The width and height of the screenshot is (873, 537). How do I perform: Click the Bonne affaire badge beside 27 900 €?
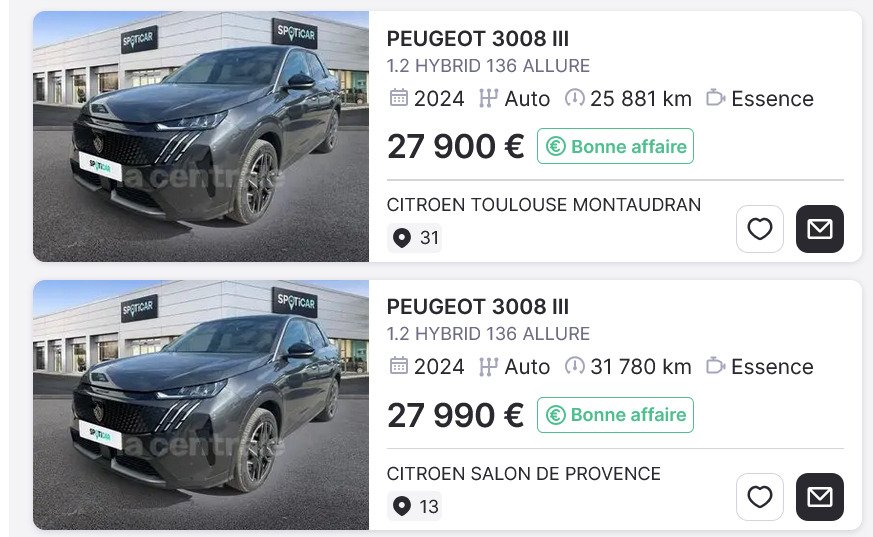[615, 146]
